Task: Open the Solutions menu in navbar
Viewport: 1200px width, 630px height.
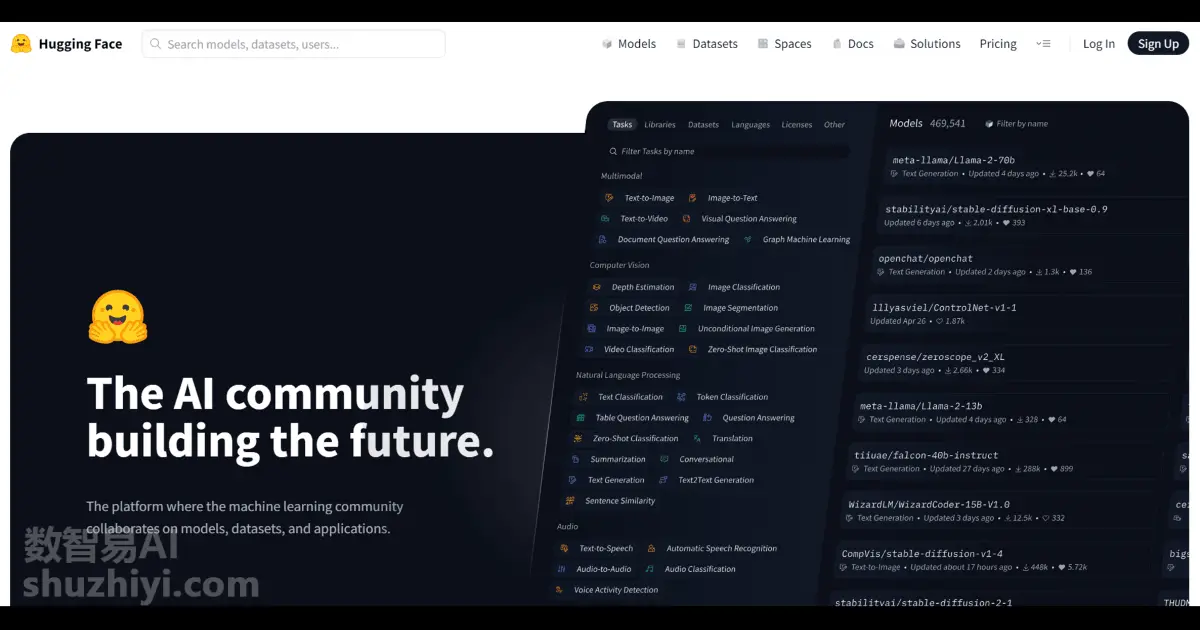Action: pos(935,44)
